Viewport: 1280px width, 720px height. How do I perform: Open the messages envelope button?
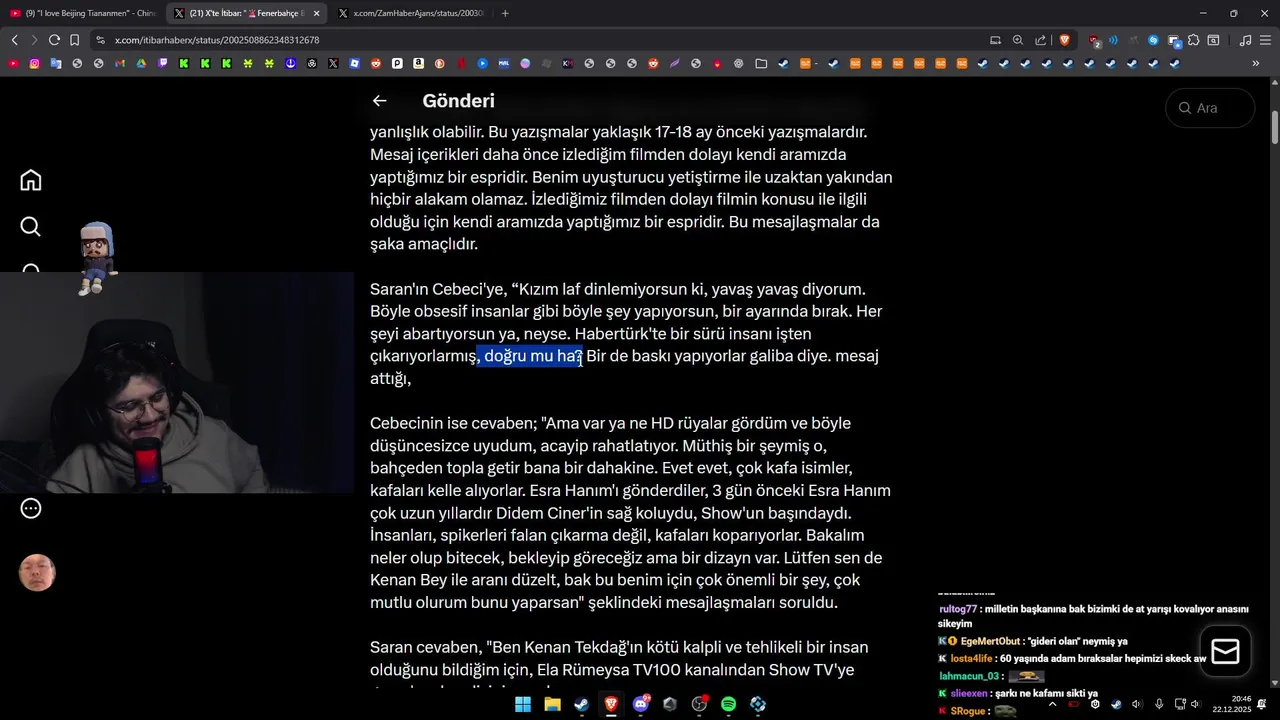[1225, 651]
